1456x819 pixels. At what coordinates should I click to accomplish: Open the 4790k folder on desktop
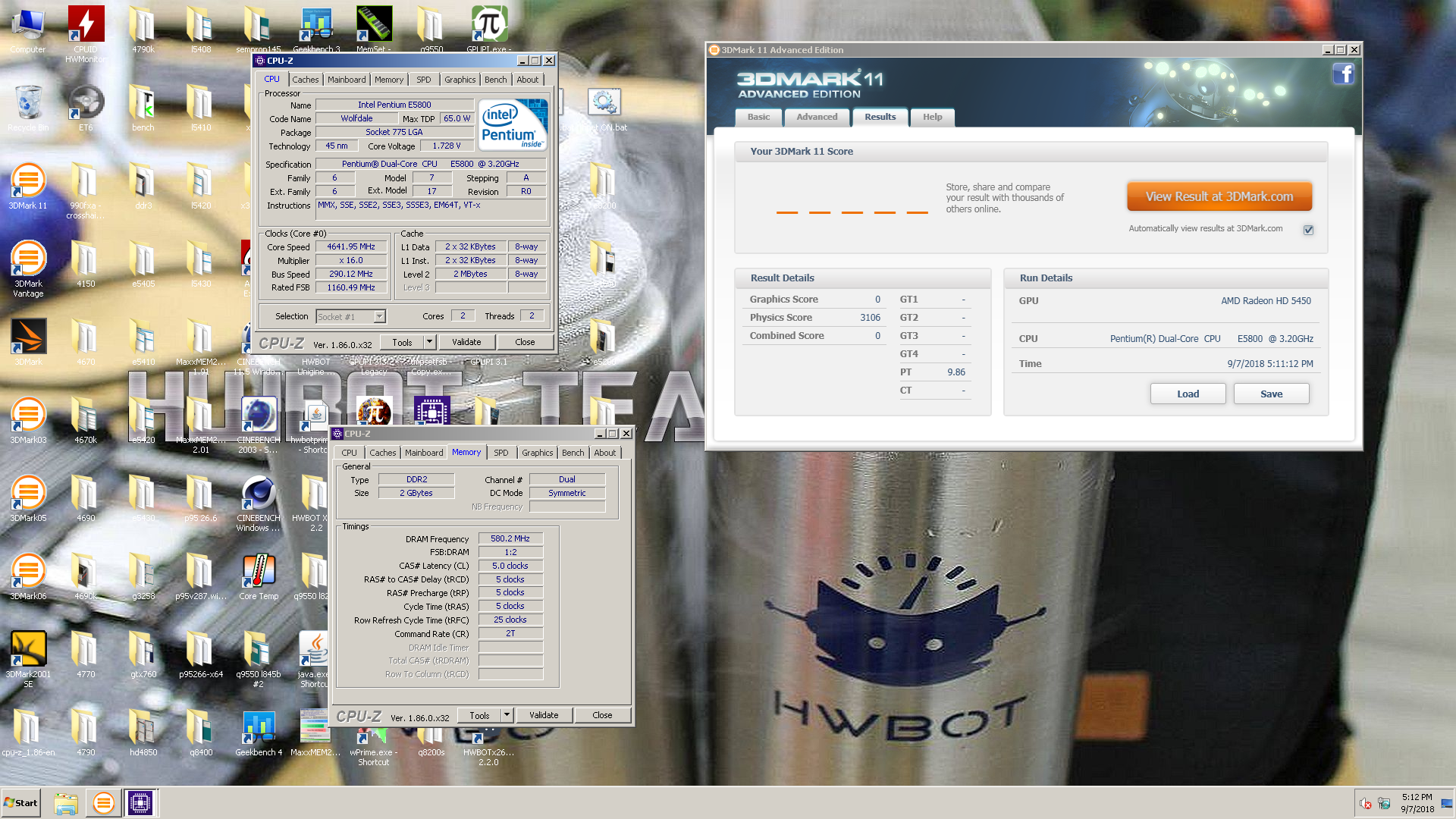pyautogui.click(x=143, y=30)
